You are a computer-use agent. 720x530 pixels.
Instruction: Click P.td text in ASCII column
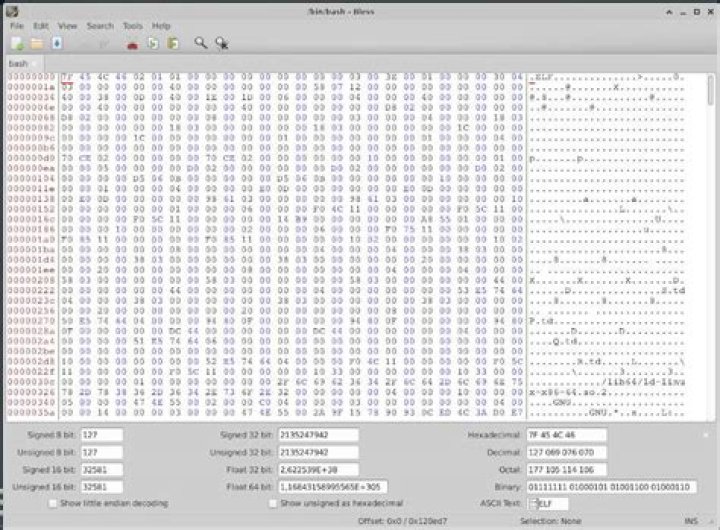(x=541, y=321)
